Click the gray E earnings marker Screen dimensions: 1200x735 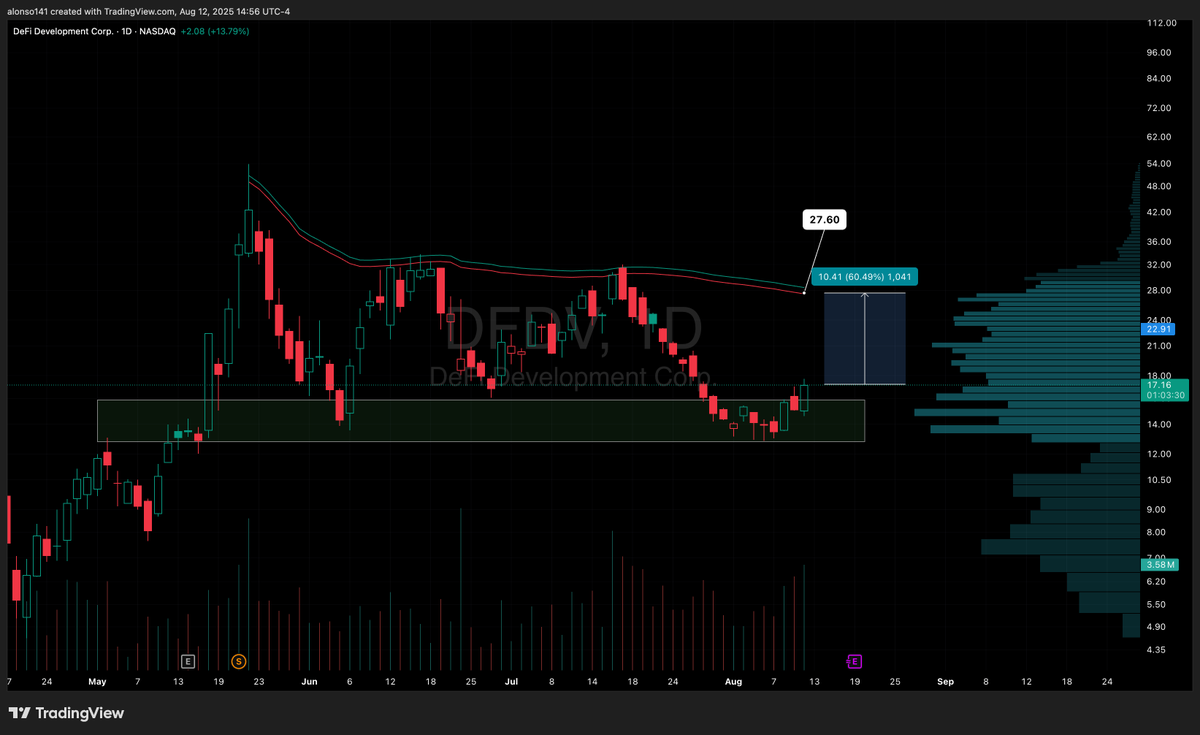(187, 661)
